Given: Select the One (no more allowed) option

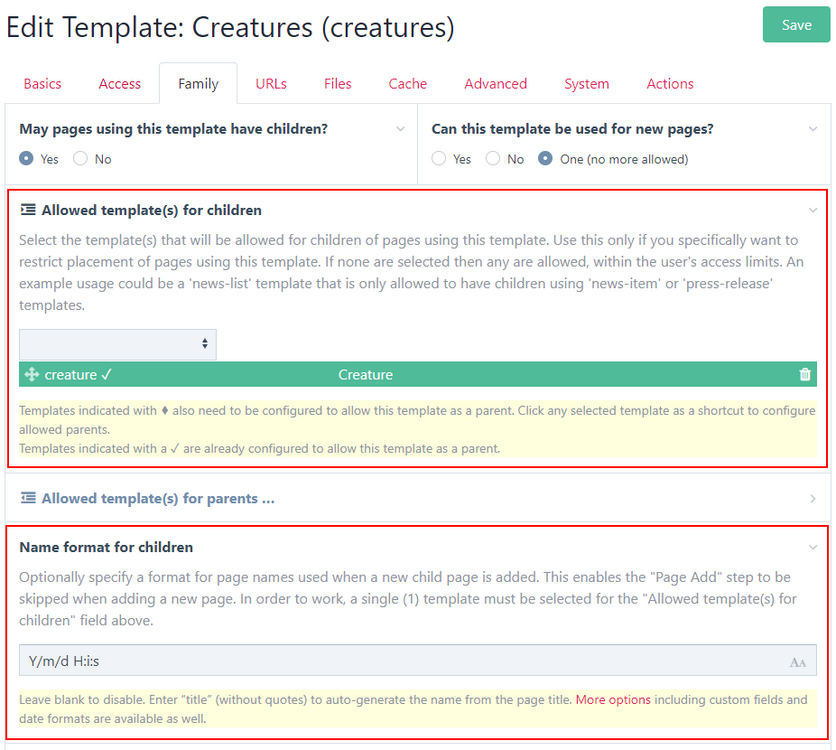Looking at the screenshot, I should point(546,159).
